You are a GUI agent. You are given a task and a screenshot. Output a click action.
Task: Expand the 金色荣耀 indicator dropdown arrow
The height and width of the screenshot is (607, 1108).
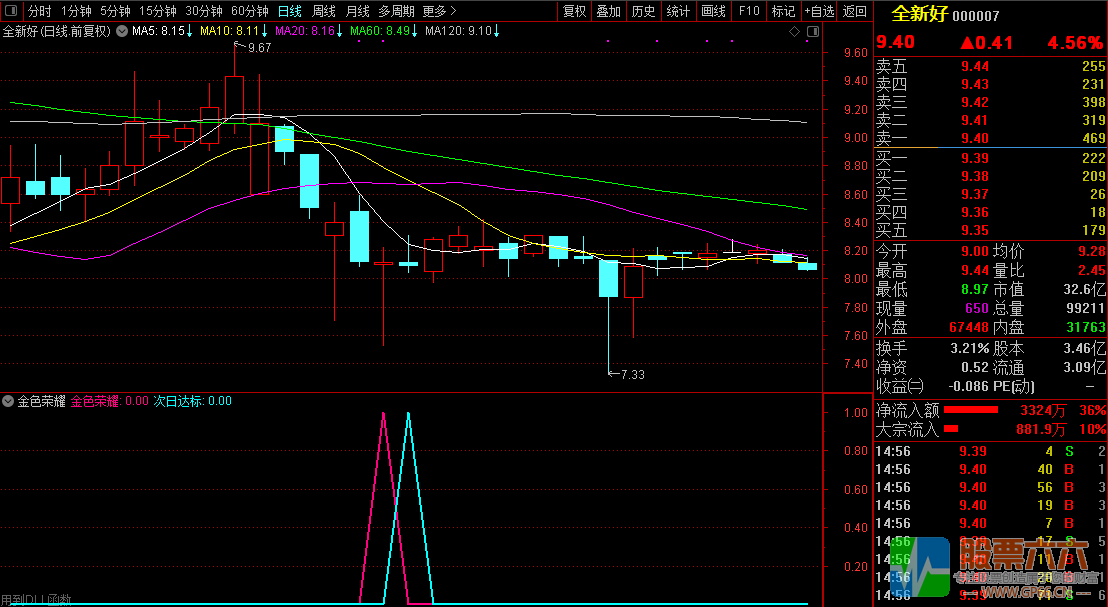click(x=9, y=402)
